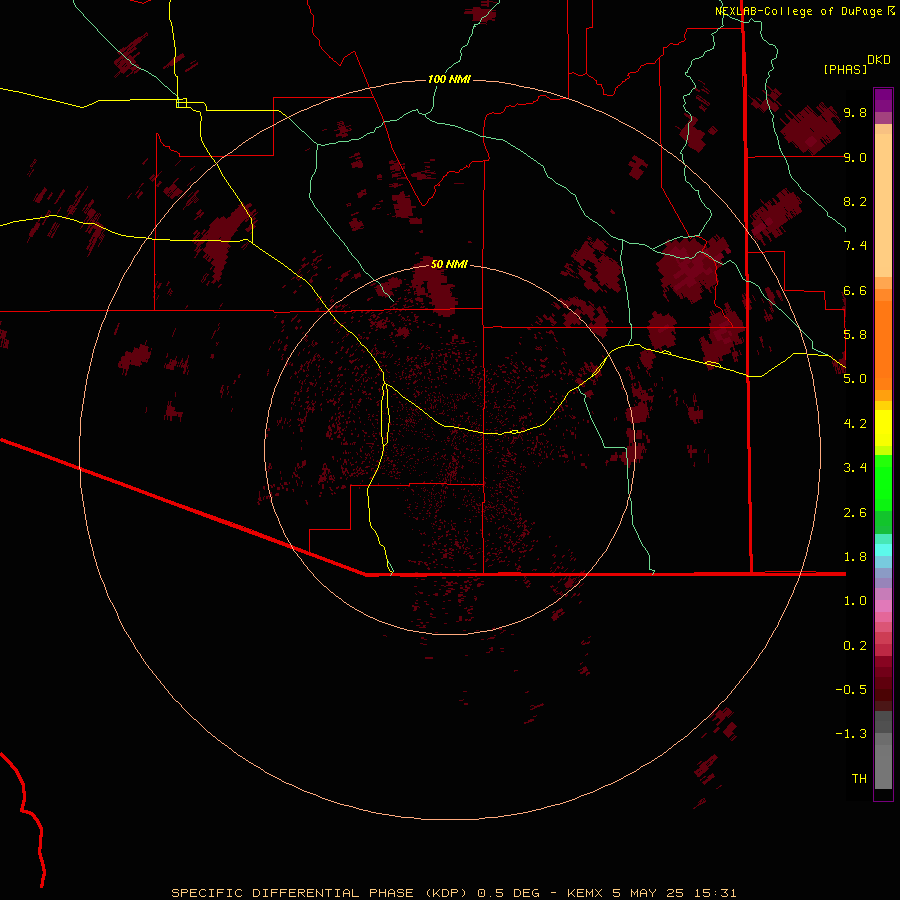Click the 7.4 value on color scale

click(x=855, y=246)
